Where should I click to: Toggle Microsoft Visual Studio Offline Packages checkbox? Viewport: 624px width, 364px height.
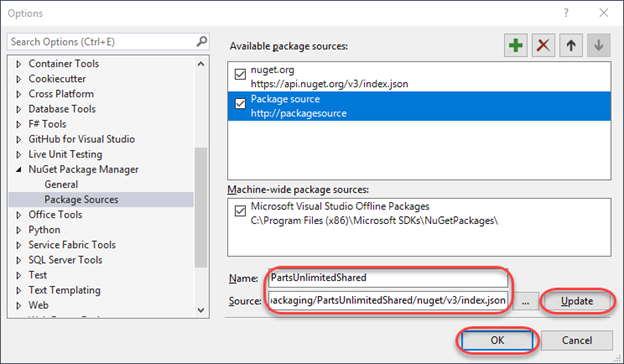(x=240, y=211)
